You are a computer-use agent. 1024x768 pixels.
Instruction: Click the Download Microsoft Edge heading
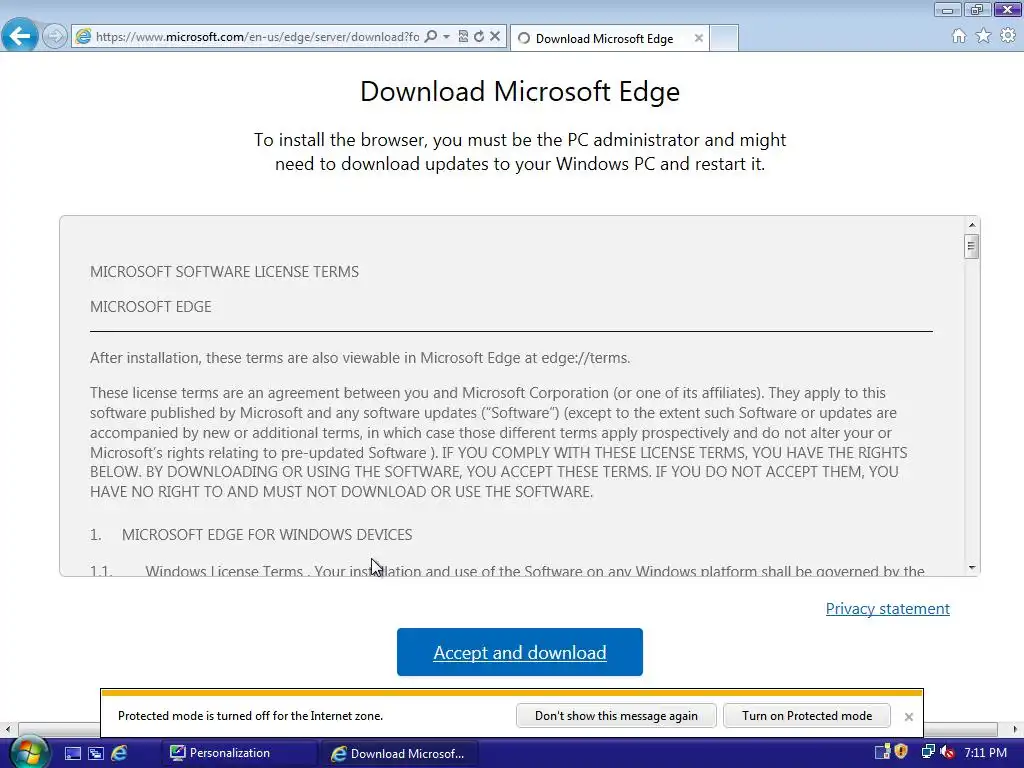tap(520, 91)
